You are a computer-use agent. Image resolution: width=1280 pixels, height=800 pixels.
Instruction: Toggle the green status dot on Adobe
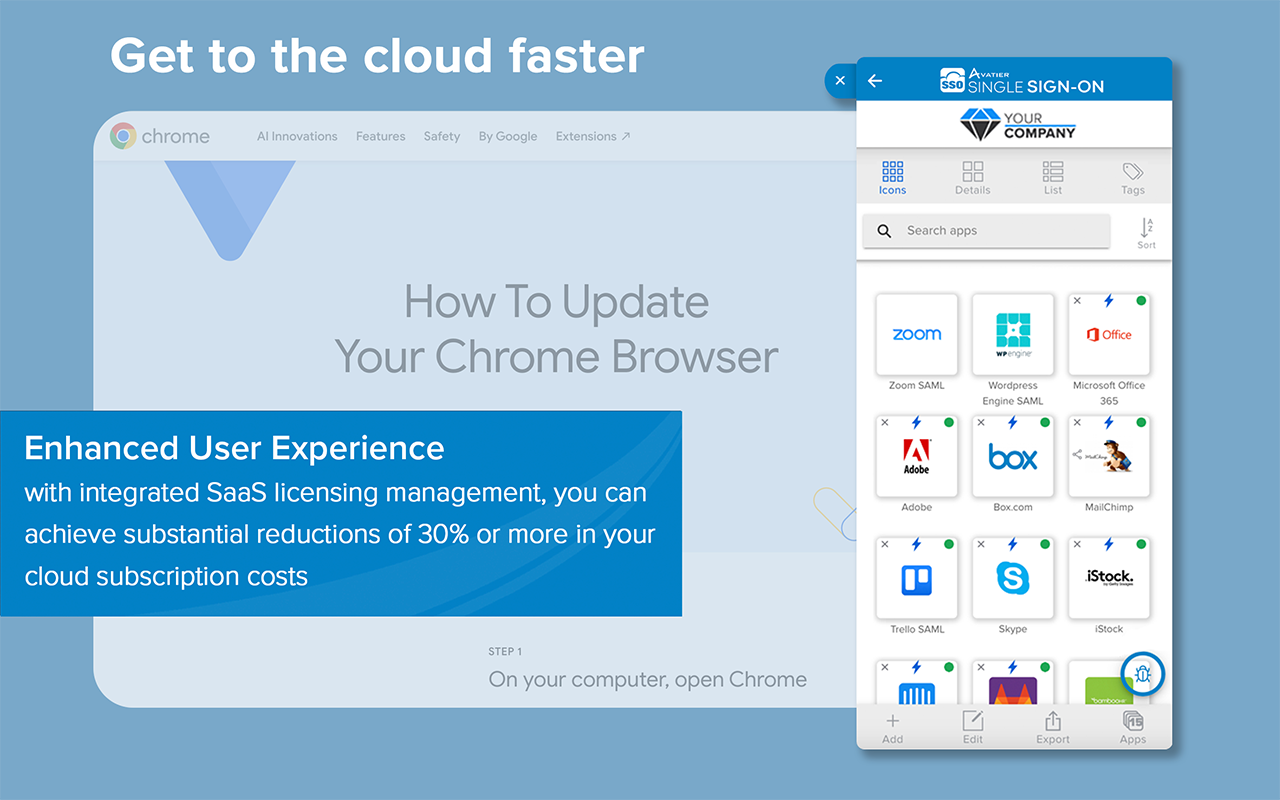click(948, 423)
